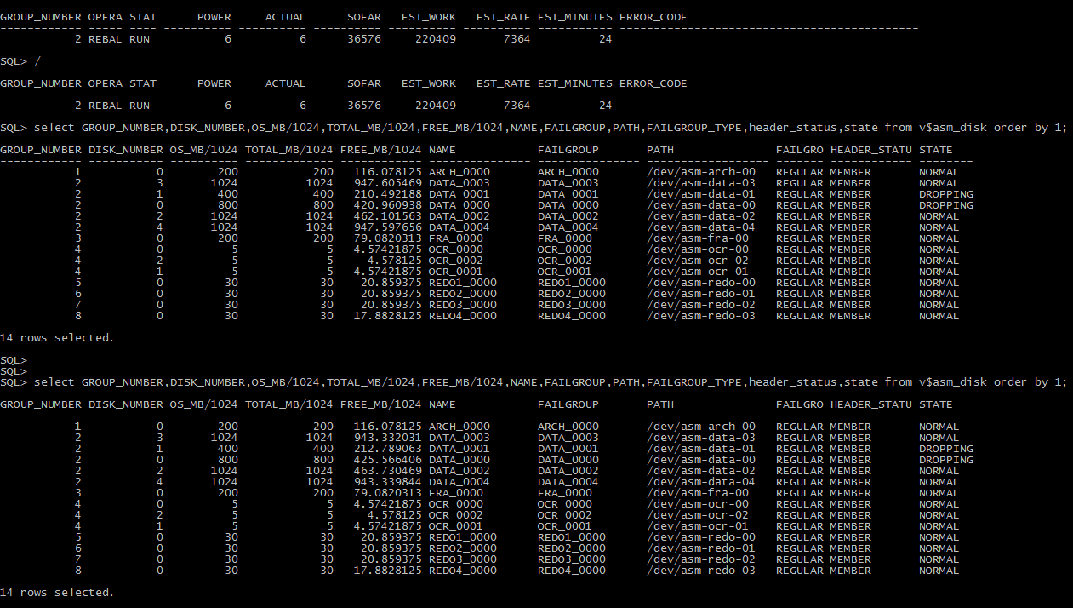Select the value 463.730469
The width and height of the screenshot is (1074, 608).
coord(388,470)
